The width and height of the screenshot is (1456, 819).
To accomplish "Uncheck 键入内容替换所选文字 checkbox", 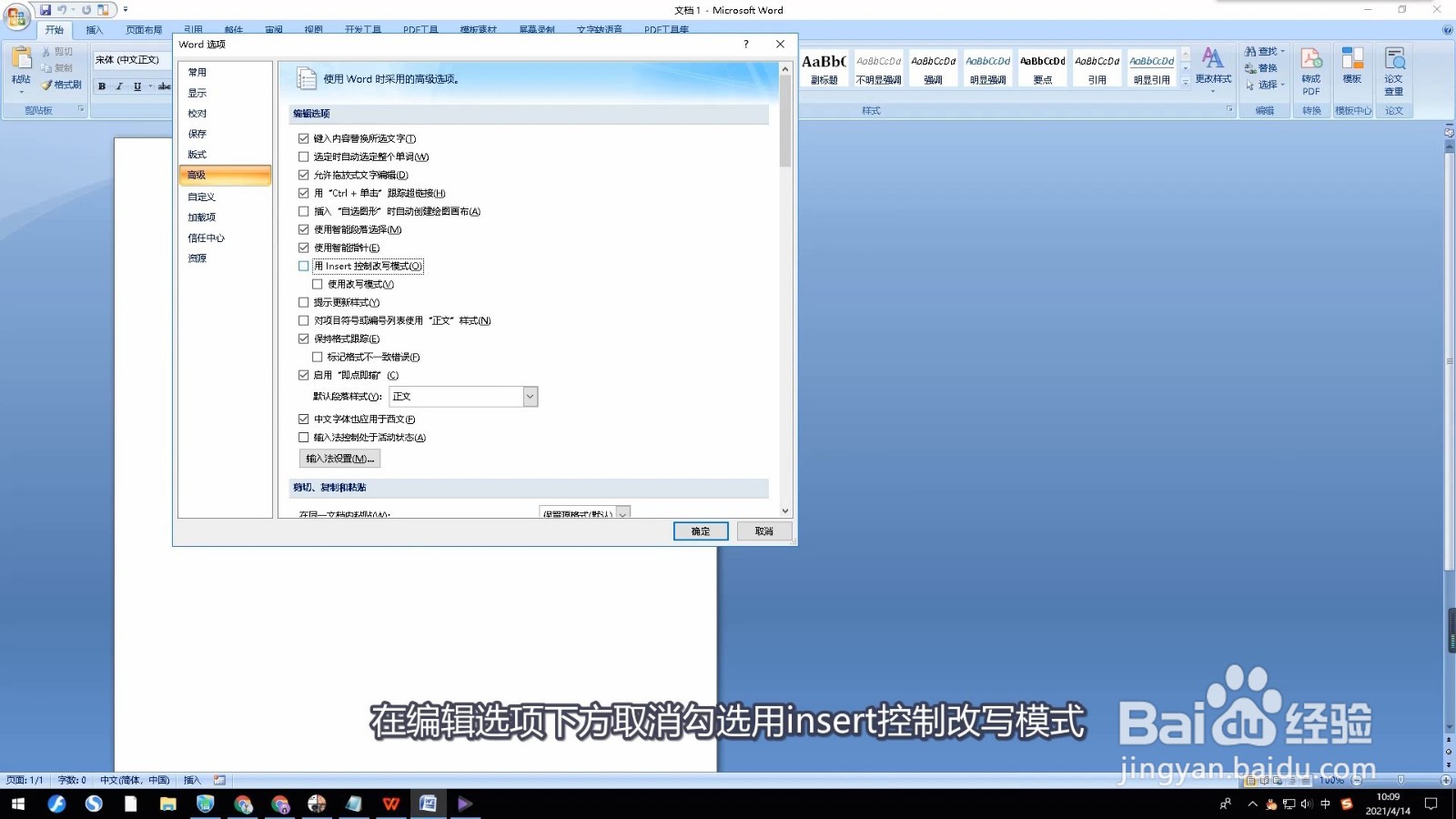I will tap(304, 138).
